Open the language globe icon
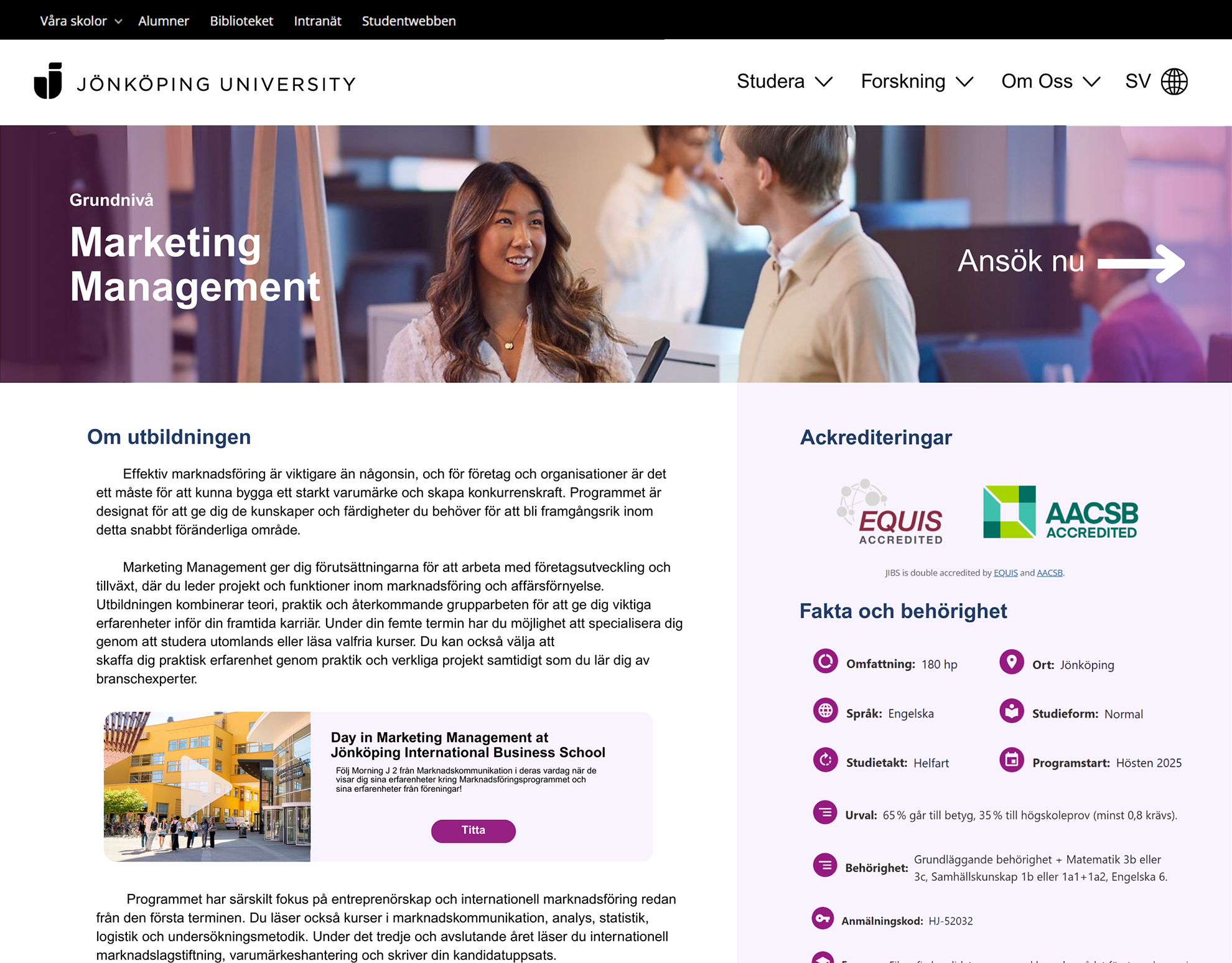This screenshot has width=1232, height=963. tap(1174, 82)
